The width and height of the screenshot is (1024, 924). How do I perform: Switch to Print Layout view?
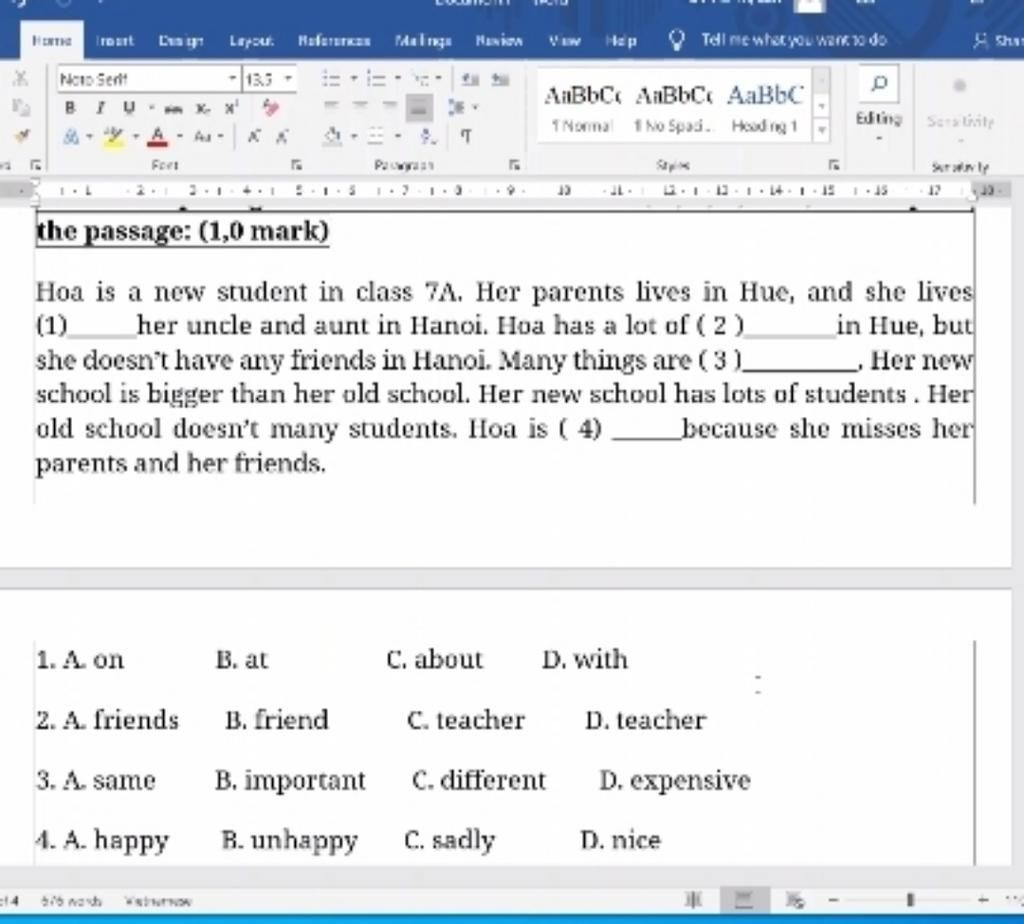point(743,900)
